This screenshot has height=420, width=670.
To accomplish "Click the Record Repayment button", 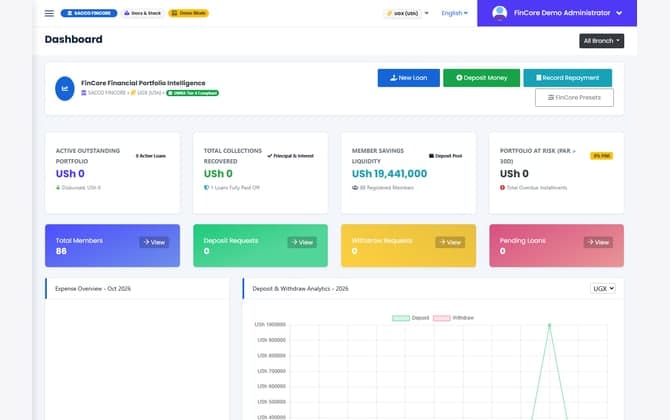I will point(567,78).
